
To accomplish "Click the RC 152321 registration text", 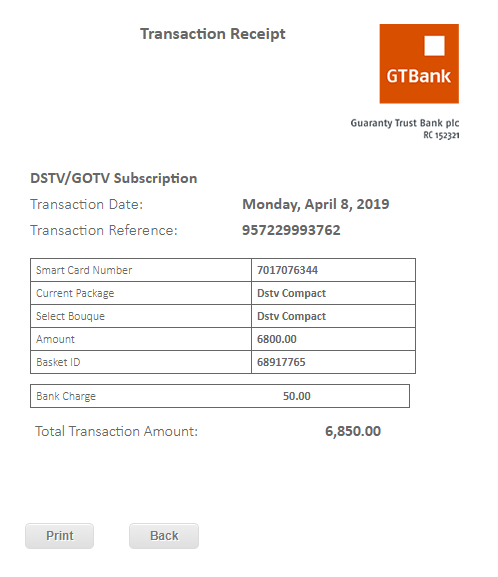I will (441, 135).
